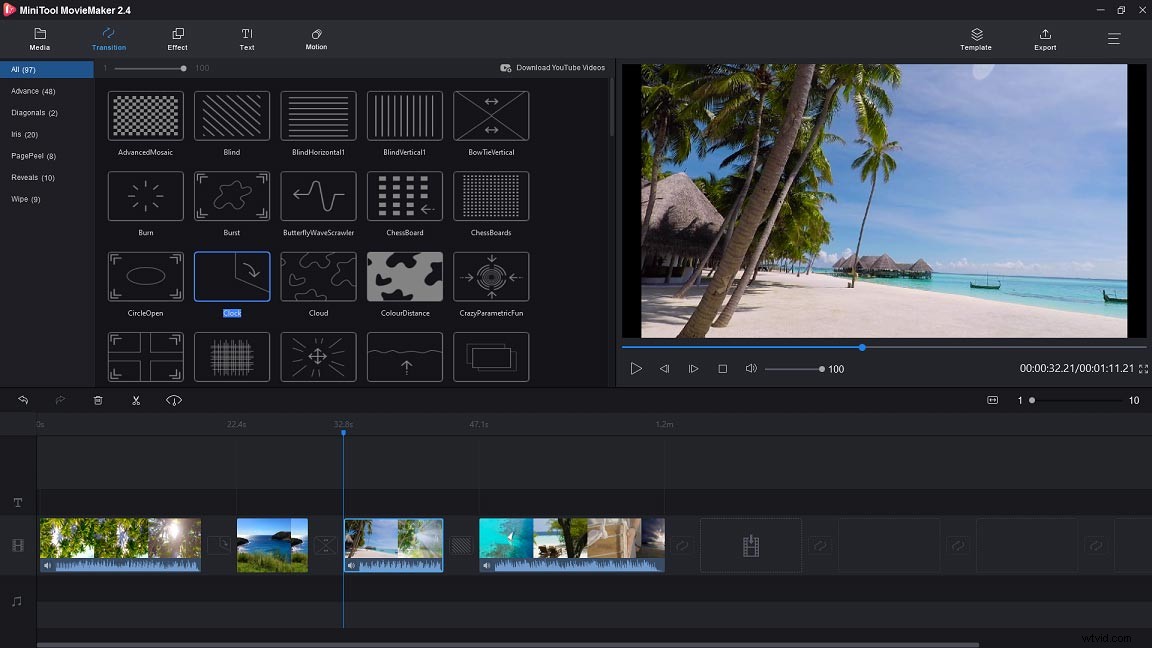1152x648 pixels.
Task: Open the Iris transitions group
Action: [x=25, y=134]
